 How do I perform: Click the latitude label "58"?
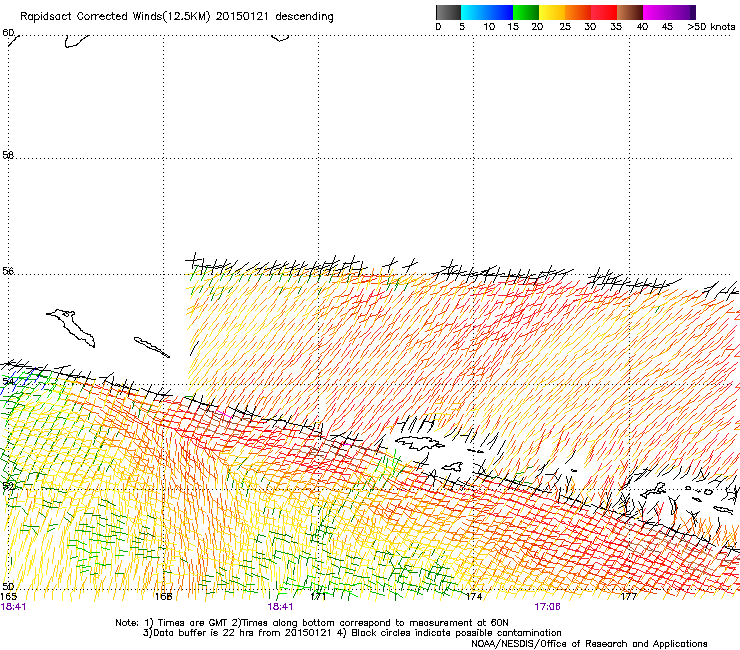8,155
